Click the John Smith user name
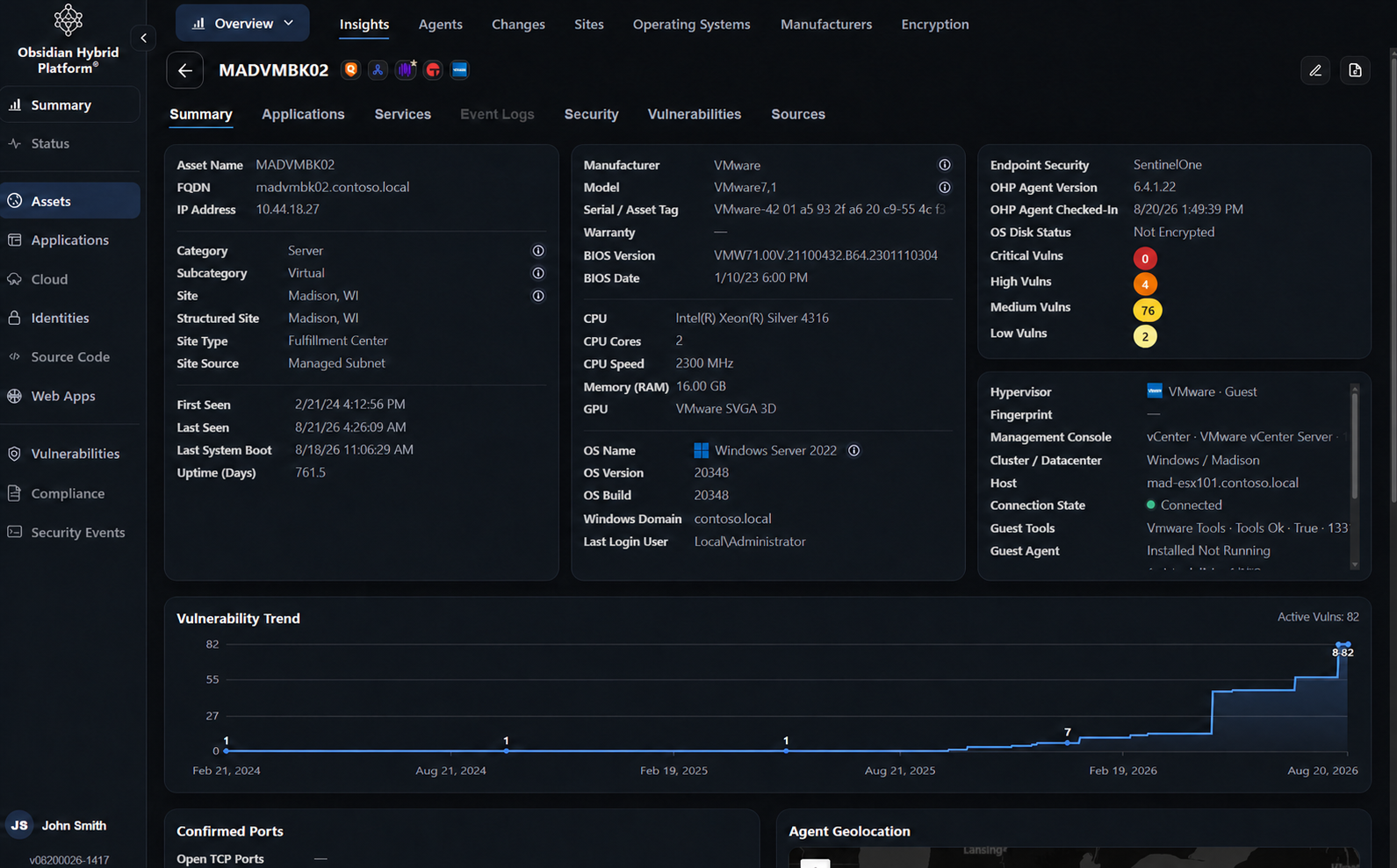1397x868 pixels. (74, 826)
